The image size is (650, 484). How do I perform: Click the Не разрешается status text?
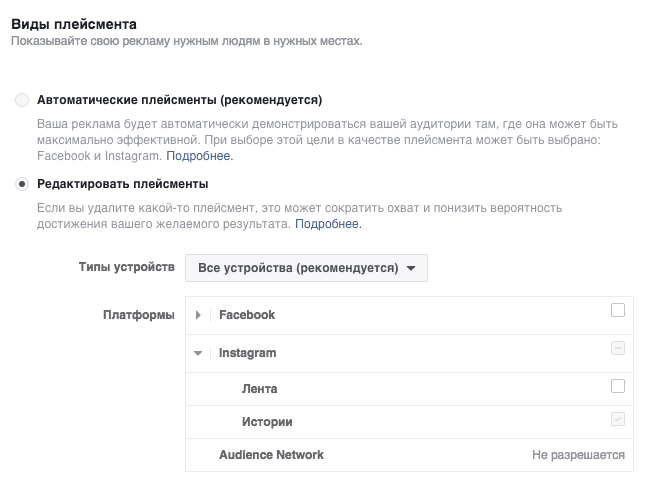pos(578,455)
